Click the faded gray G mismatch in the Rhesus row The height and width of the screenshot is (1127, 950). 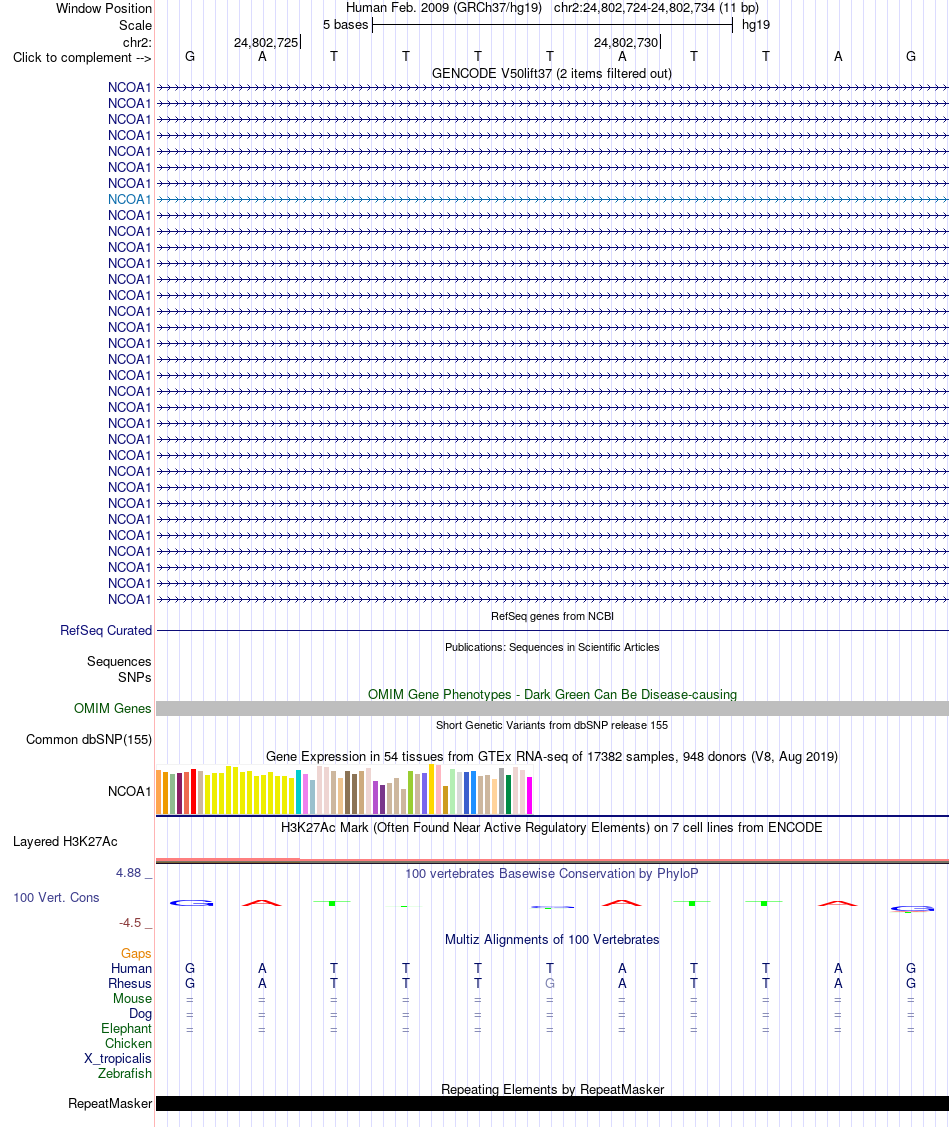coord(550,983)
